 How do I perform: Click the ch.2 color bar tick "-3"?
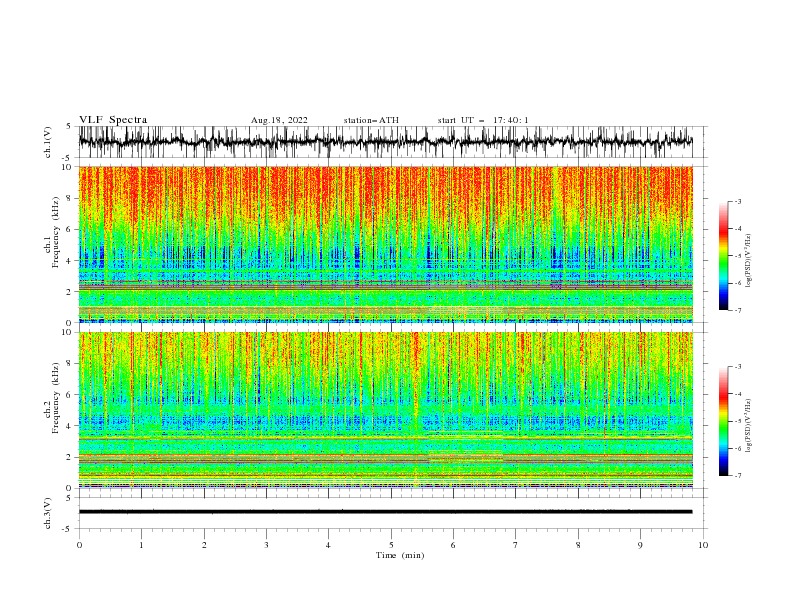(737, 367)
